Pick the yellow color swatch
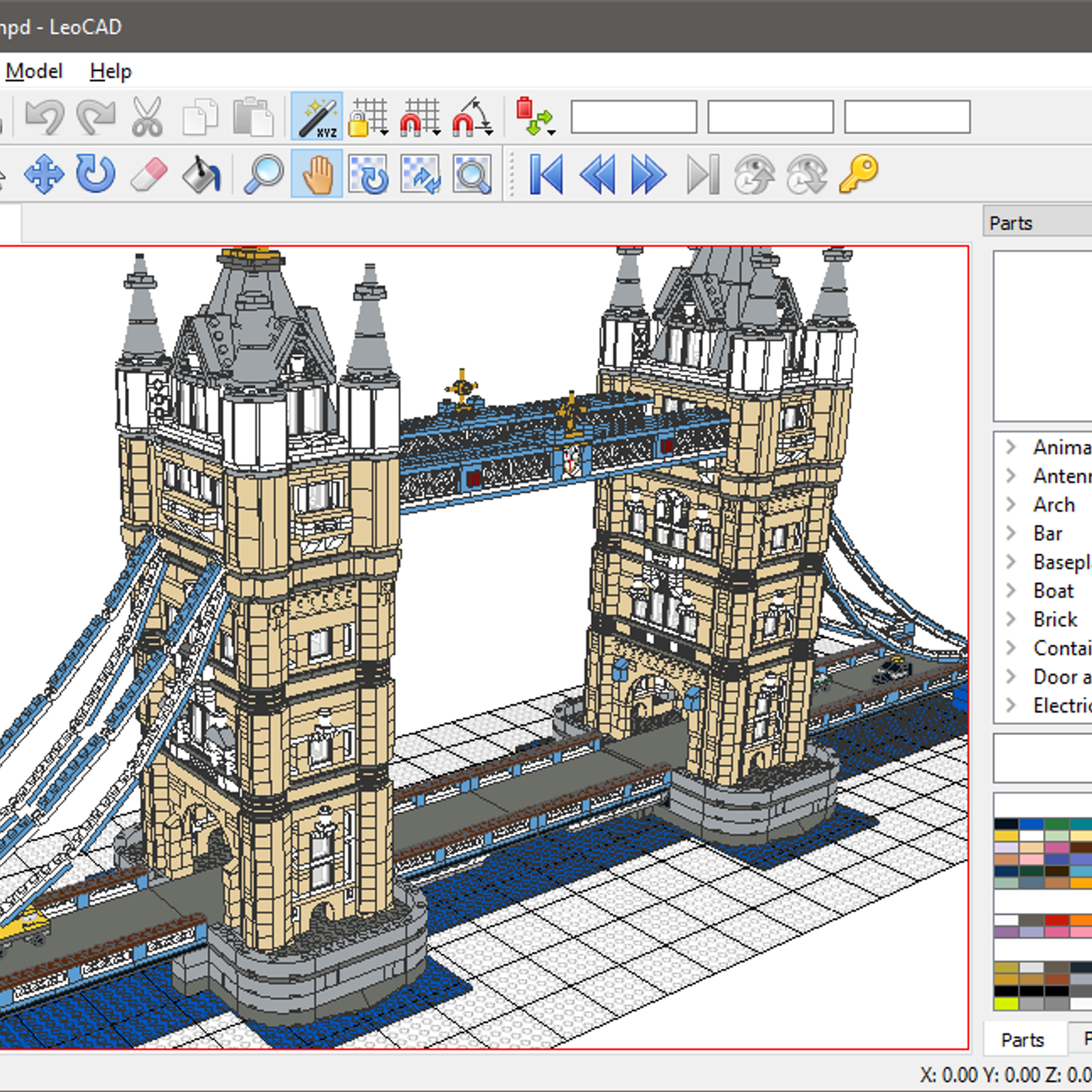Image resolution: width=1092 pixels, height=1092 pixels. (1006, 835)
